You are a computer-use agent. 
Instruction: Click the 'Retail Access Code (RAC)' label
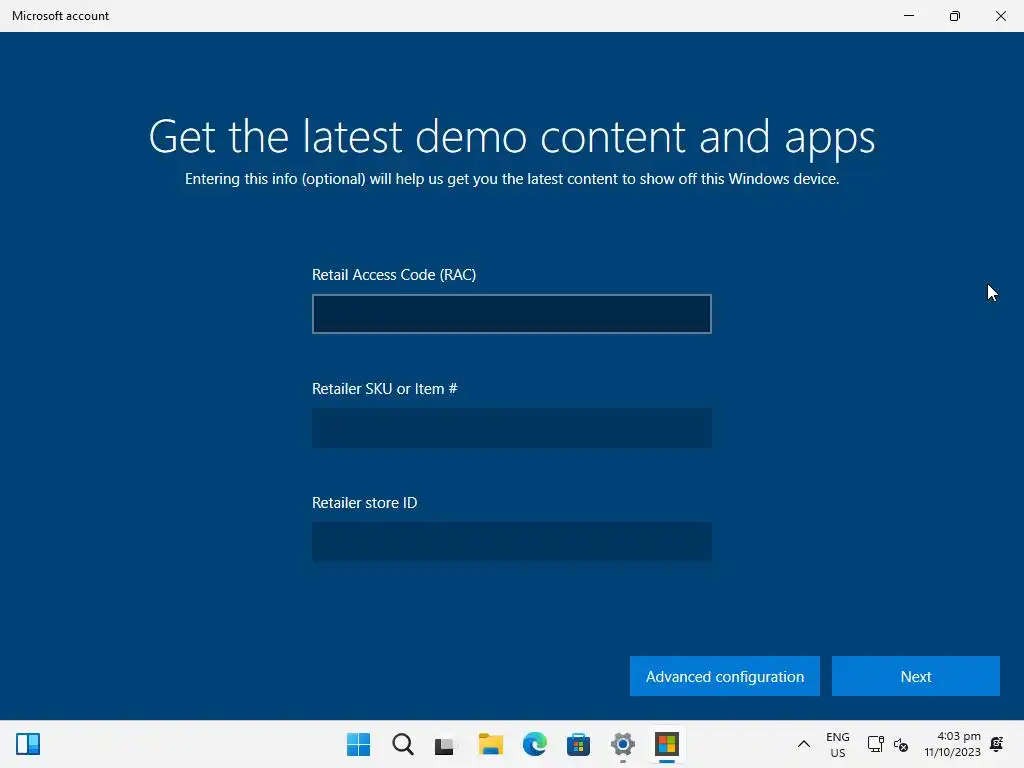(x=394, y=275)
